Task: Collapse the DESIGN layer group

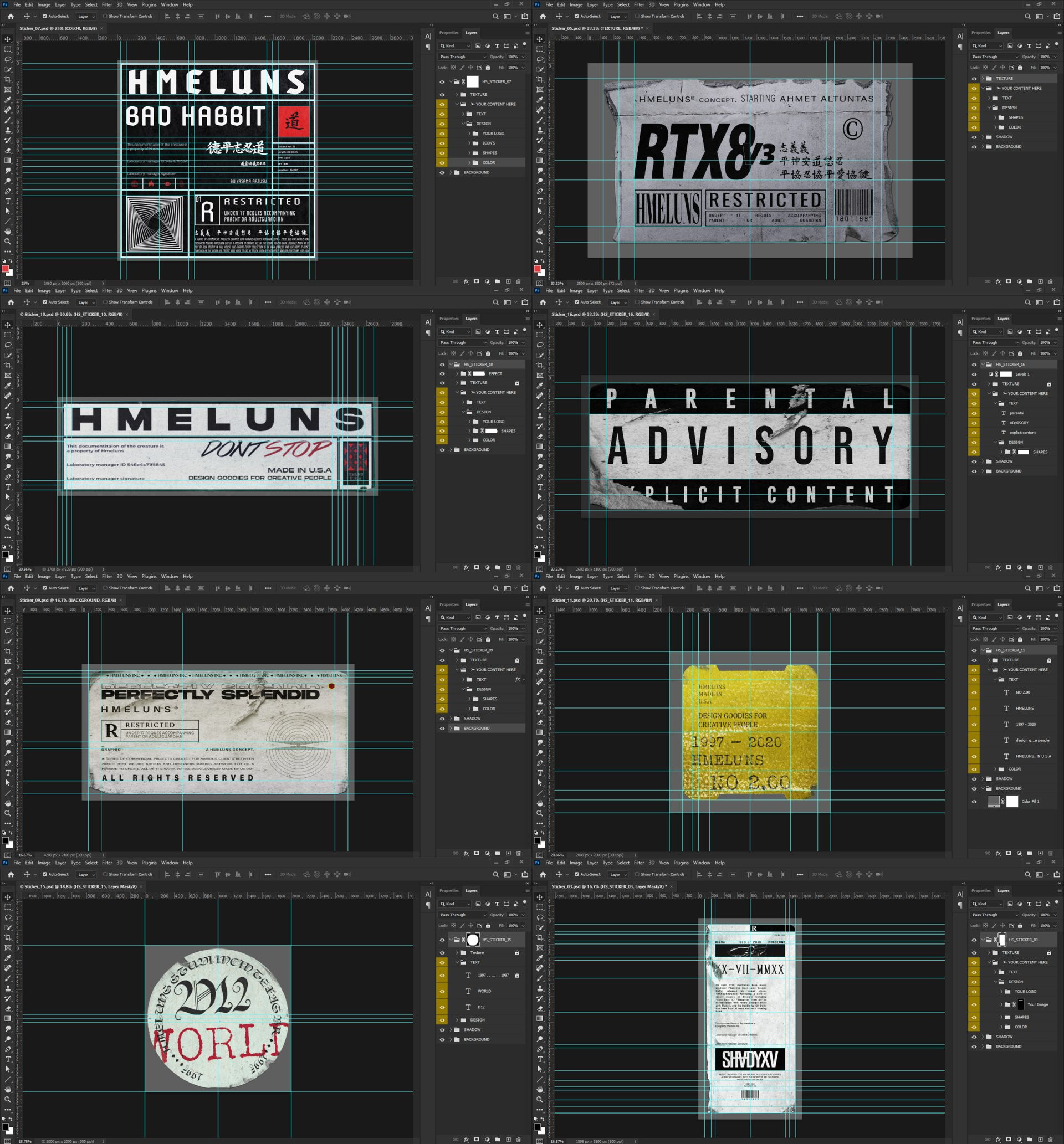Action: click(x=462, y=123)
